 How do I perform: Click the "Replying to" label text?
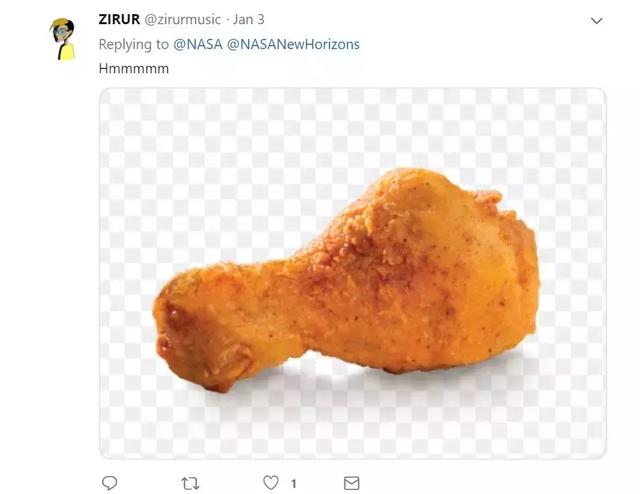pos(134,44)
